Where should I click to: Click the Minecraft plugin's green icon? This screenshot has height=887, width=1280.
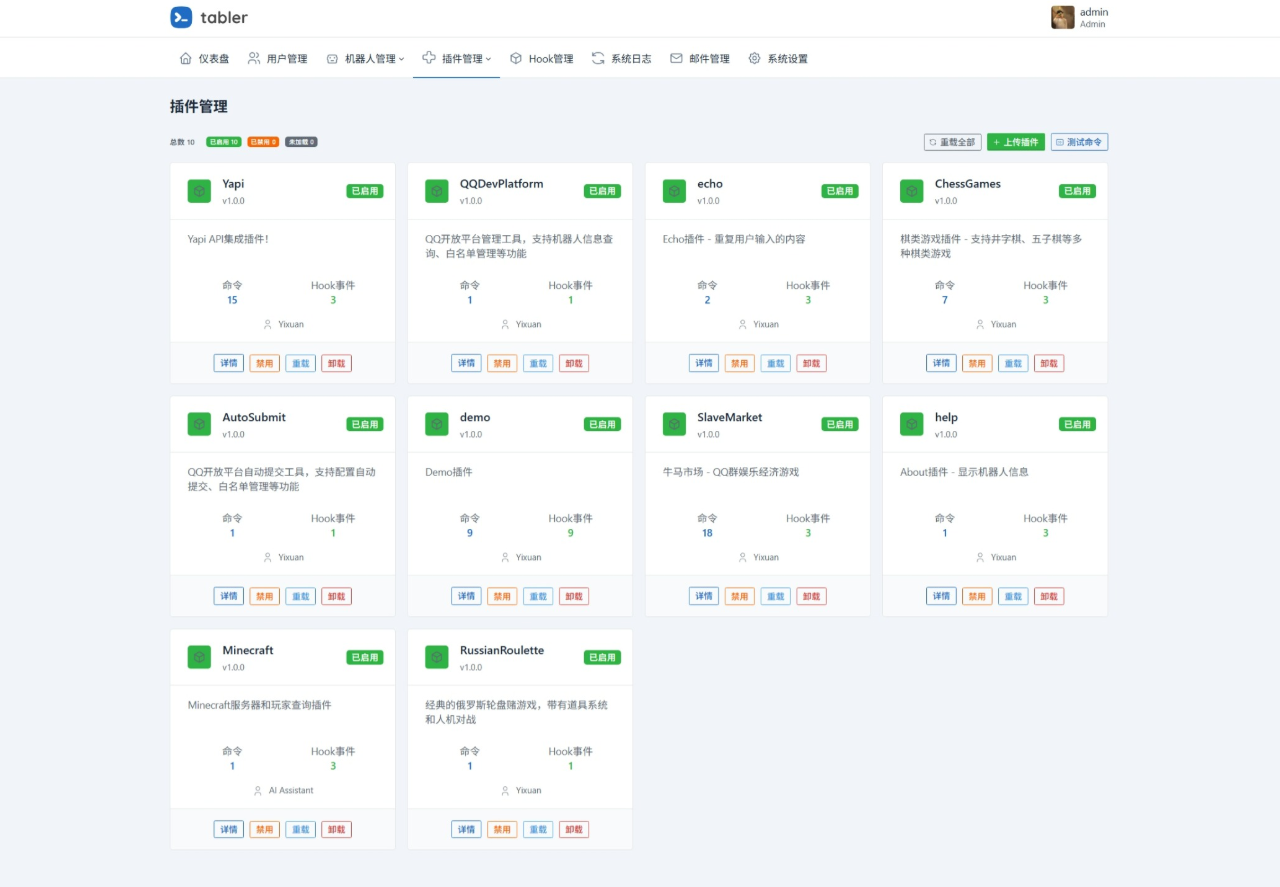199,657
